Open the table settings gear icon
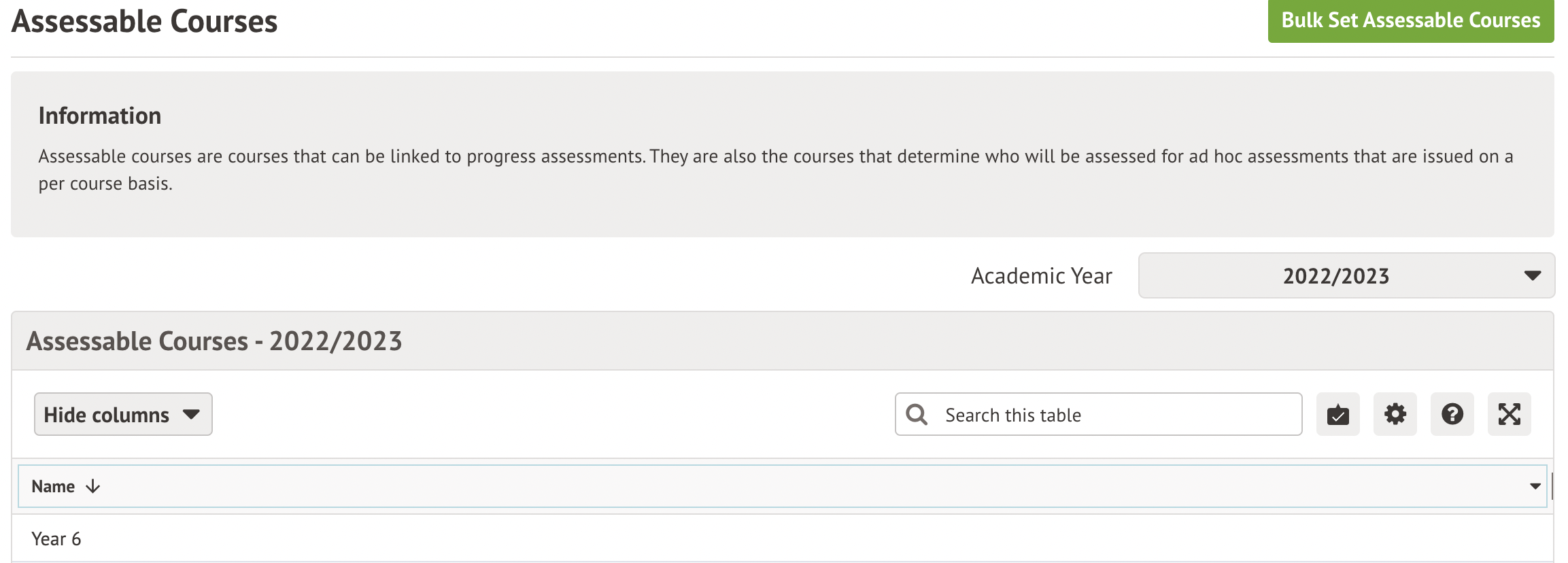 (1394, 414)
